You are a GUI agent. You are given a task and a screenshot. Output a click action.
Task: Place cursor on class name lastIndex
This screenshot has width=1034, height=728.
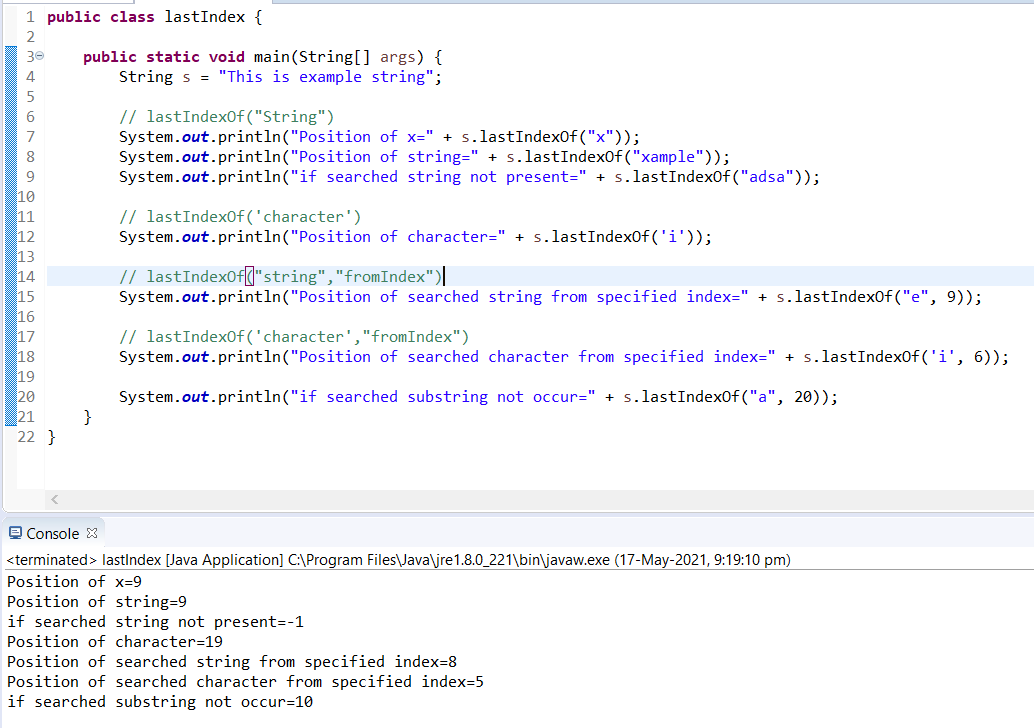(204, 17)
